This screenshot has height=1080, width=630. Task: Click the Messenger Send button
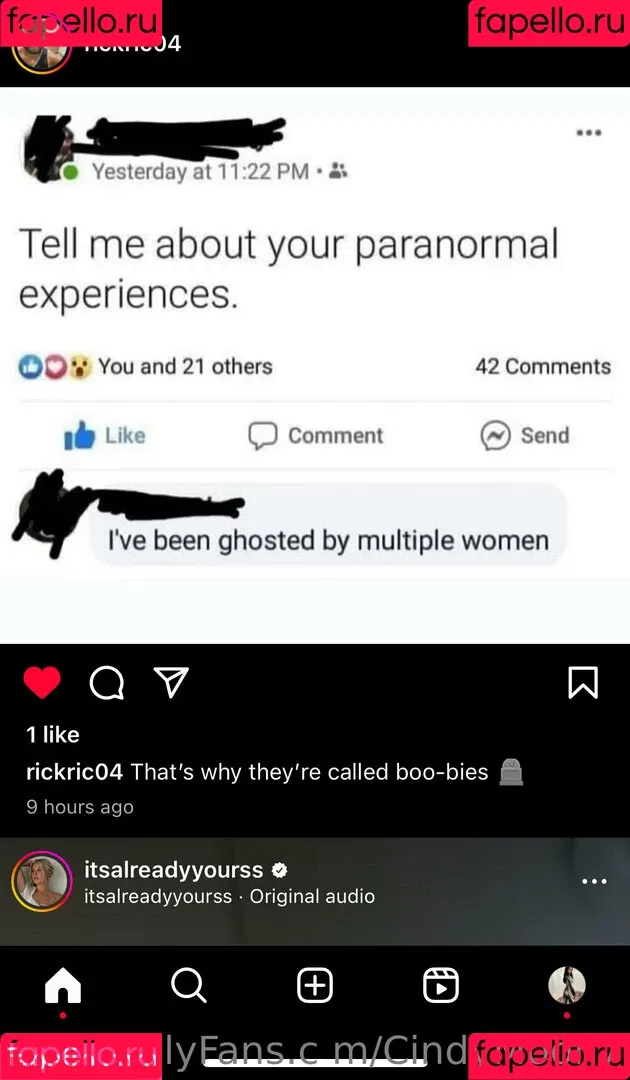pos(525,435)
